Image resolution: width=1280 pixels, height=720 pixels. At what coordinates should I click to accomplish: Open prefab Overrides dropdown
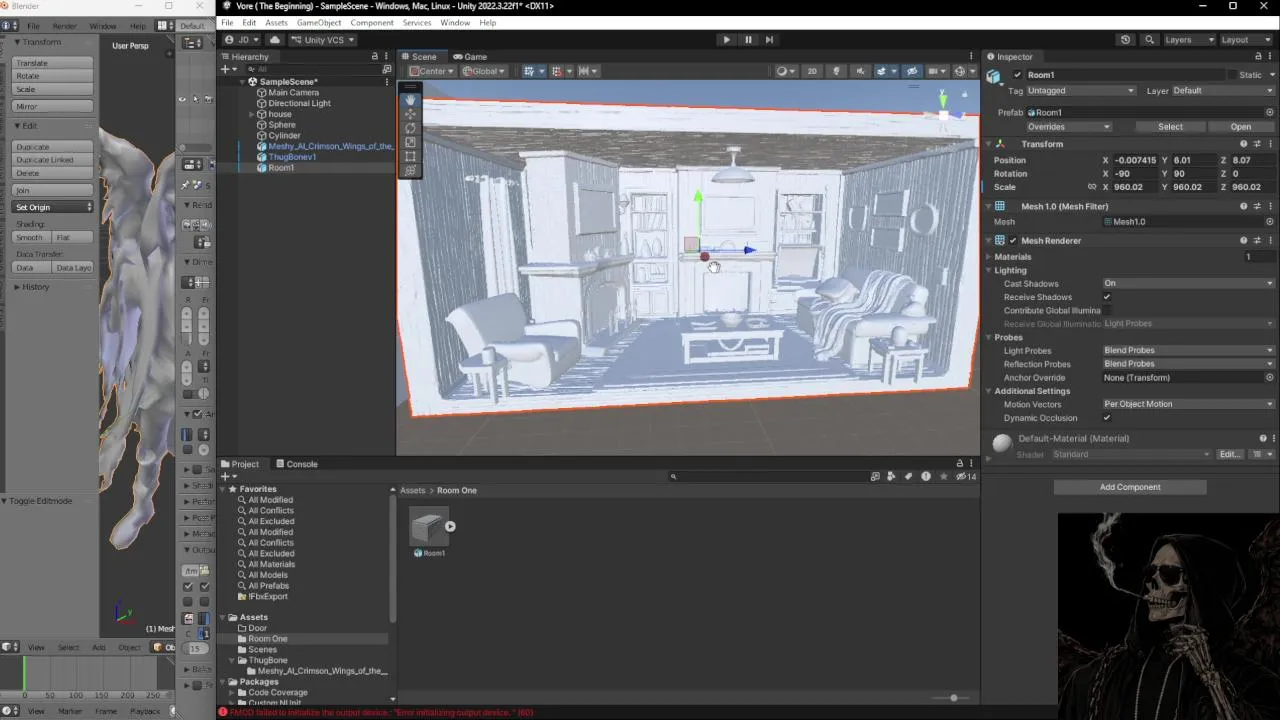coord(1069,127)
